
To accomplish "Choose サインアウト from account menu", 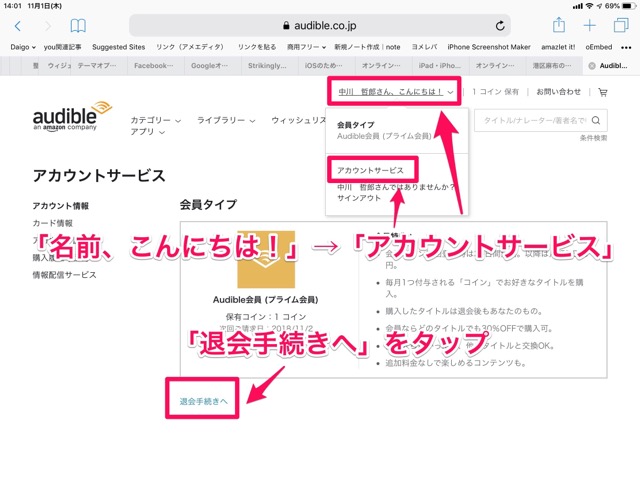I will tap(358, 197).
